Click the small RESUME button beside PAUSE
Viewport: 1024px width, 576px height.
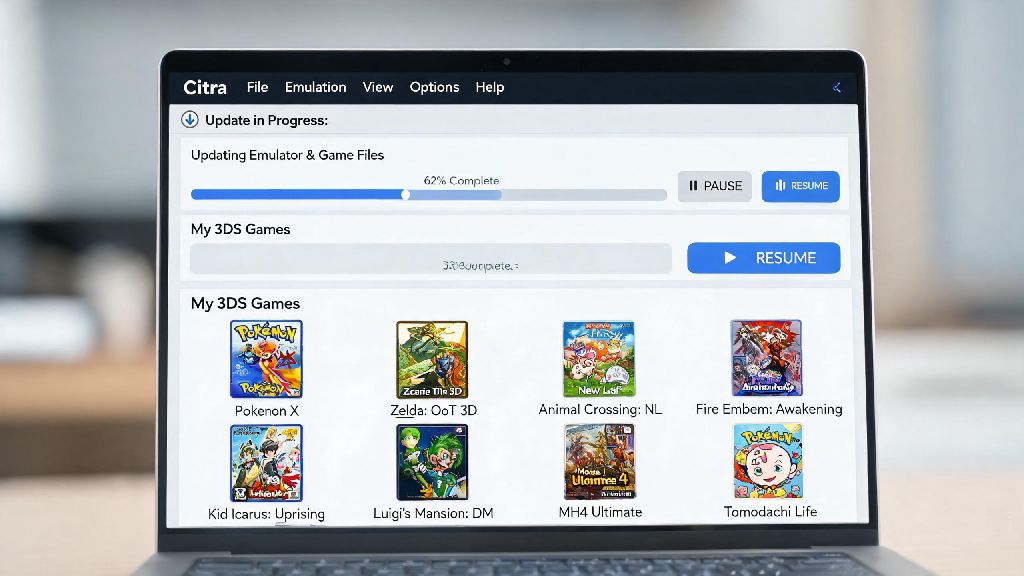tap(801, 186)
